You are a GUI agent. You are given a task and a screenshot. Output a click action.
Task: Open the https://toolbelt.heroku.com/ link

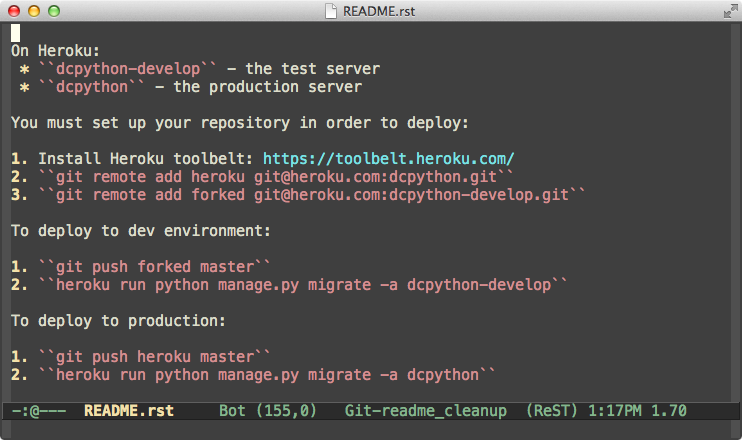tap(389, 158)
